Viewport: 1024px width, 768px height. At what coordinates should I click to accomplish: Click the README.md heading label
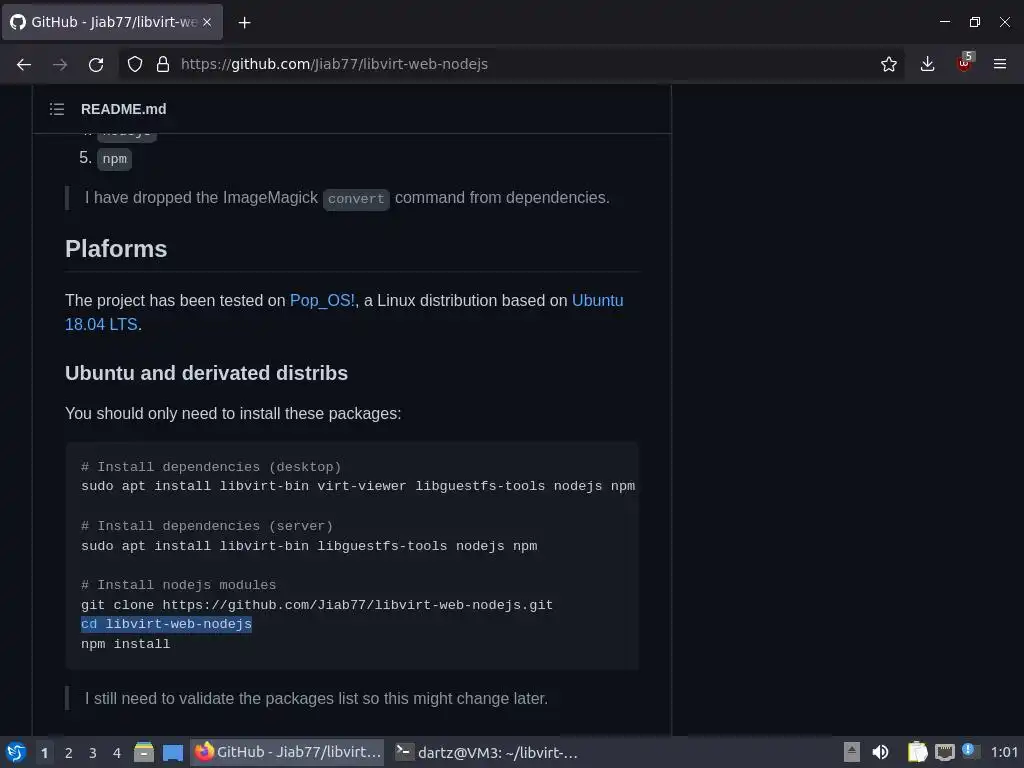123,109
